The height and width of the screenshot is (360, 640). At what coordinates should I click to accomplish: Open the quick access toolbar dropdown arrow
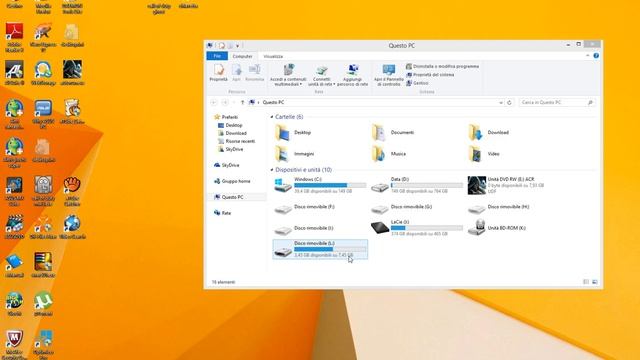pyautogui.click(x=238, y=46)
